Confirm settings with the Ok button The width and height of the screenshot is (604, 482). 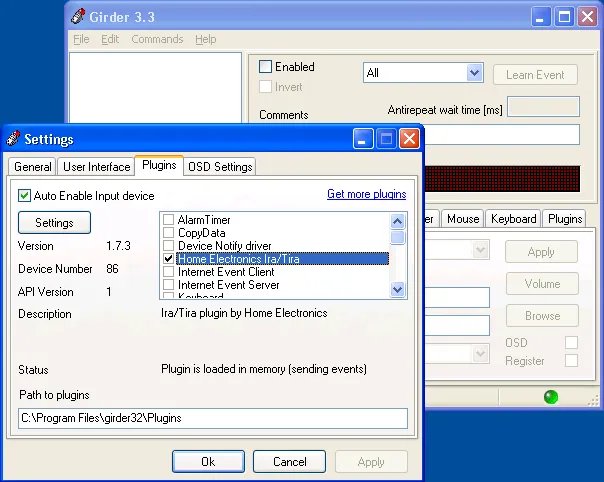point(208,462)
